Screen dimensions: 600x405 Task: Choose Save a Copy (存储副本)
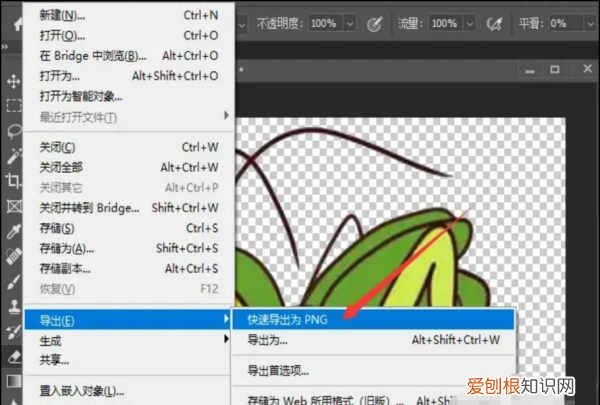point(129,269)
